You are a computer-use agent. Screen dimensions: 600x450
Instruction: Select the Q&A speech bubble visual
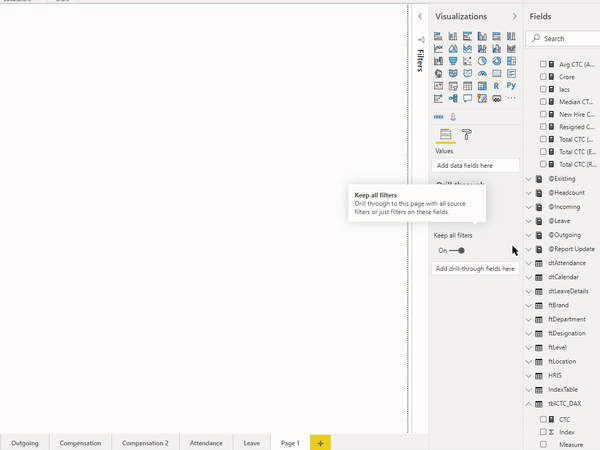point(467,98)
